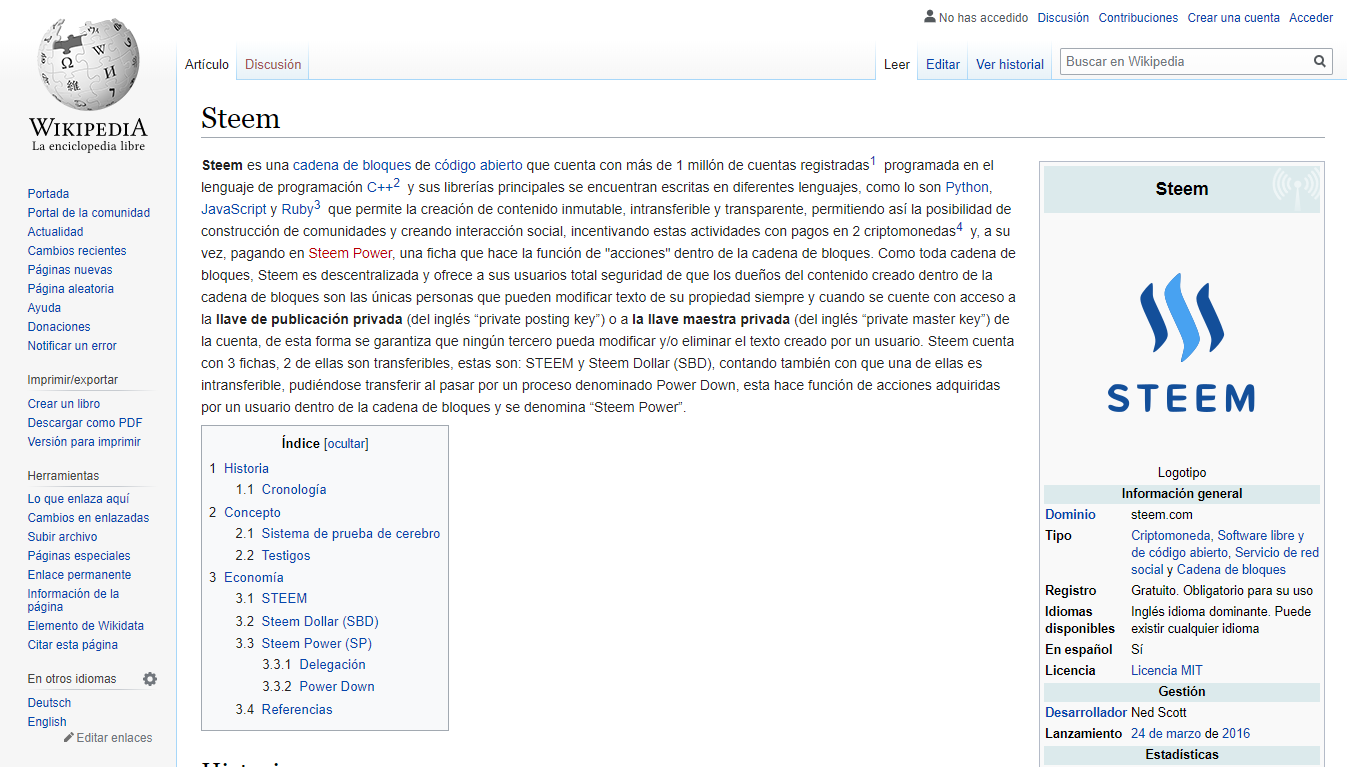Viewport: 1347px width, 767px height.
Task: Open Elemento de Wikidata
Action: [x=86, y=626]
